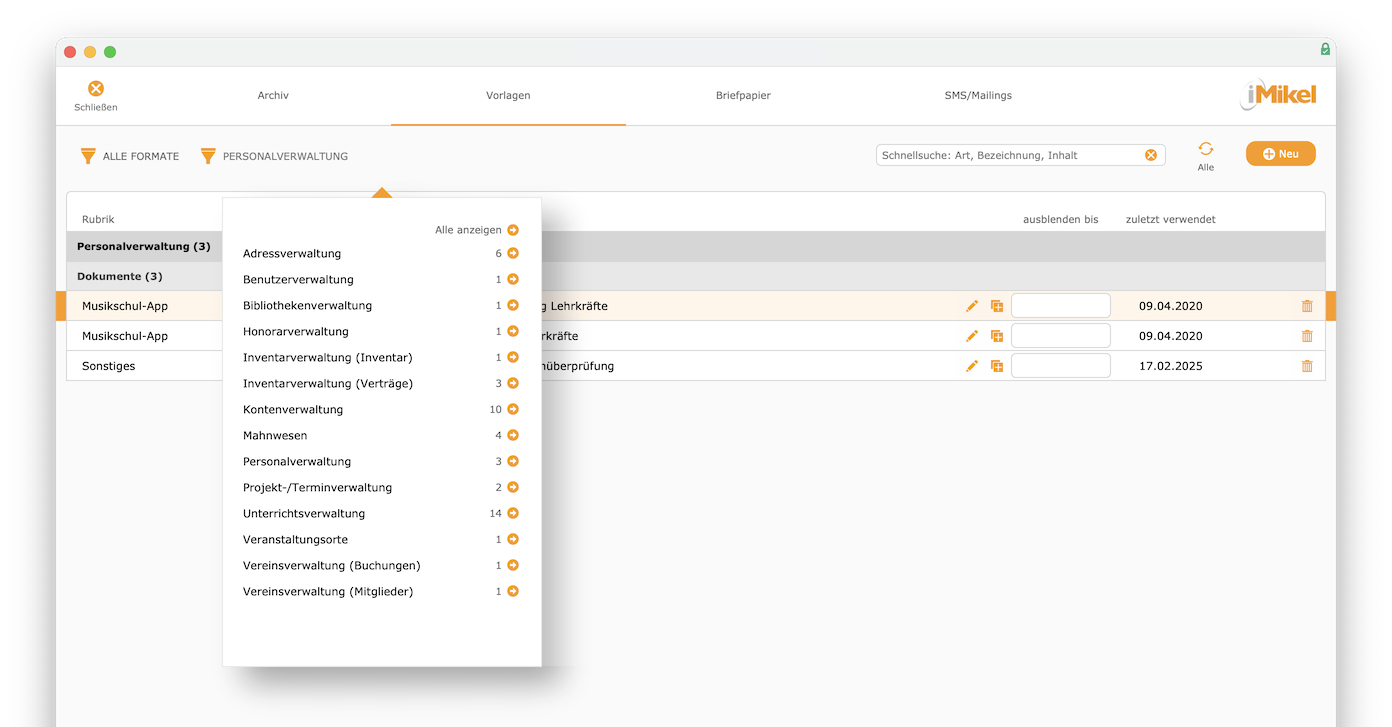
Task: Click the arrow beside Bibliothekenverwaltung
Action: click(513, 306)
